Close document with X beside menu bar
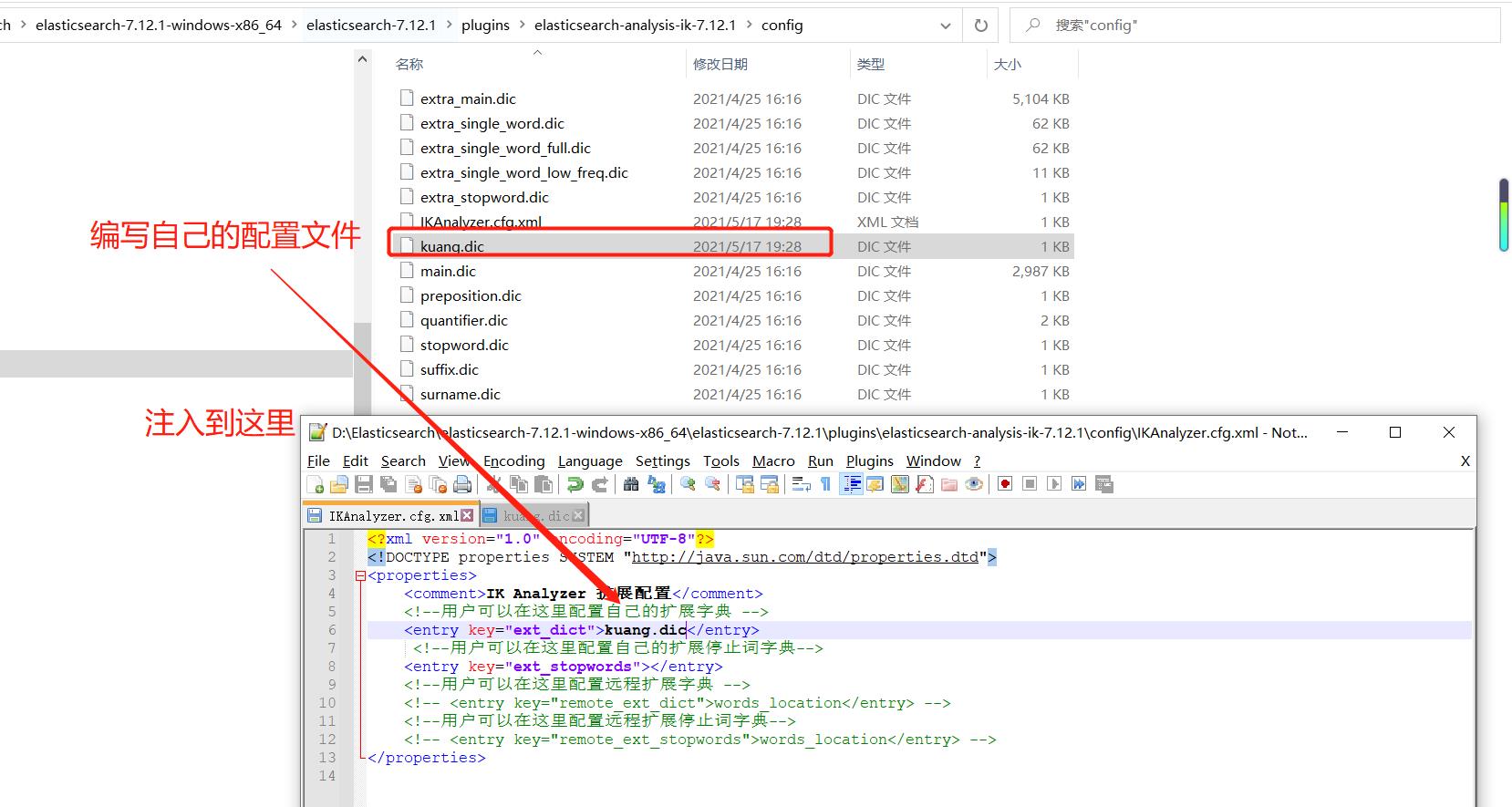This screenshot has height=807, width=1512. 1465,461
